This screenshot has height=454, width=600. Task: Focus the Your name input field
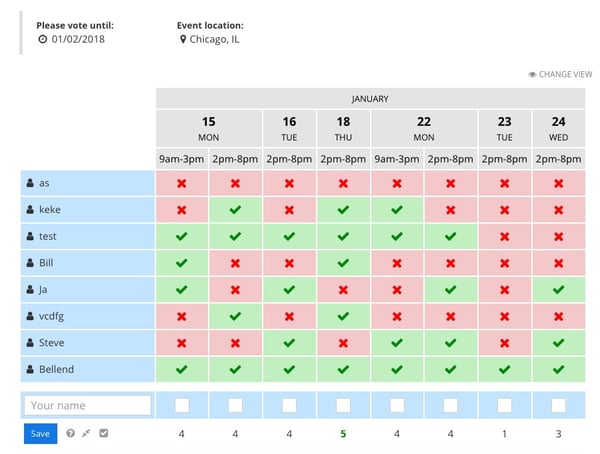point(88,405)
